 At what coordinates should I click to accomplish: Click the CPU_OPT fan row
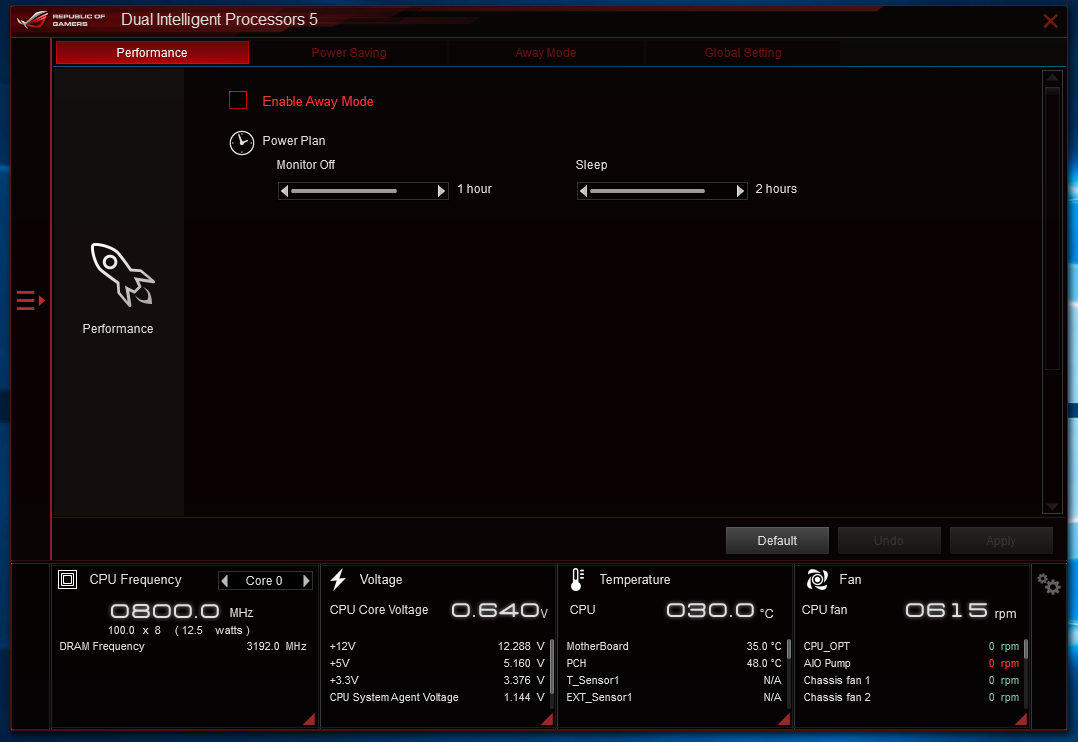coord(911,646)
